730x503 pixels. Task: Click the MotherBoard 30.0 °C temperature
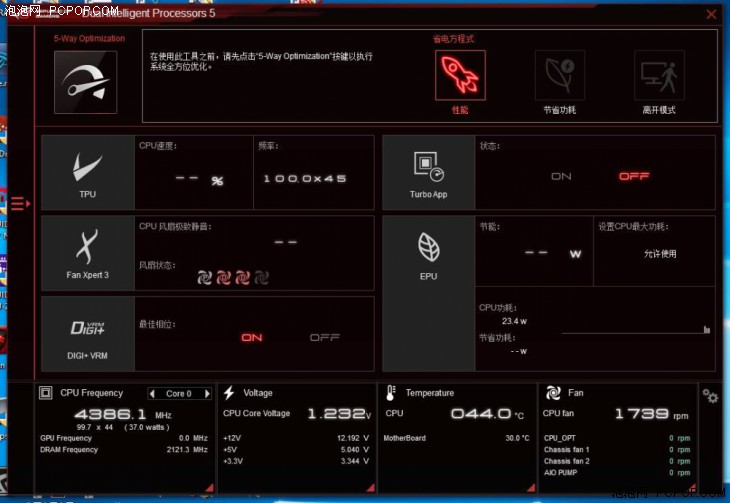(x=517, y=438)
